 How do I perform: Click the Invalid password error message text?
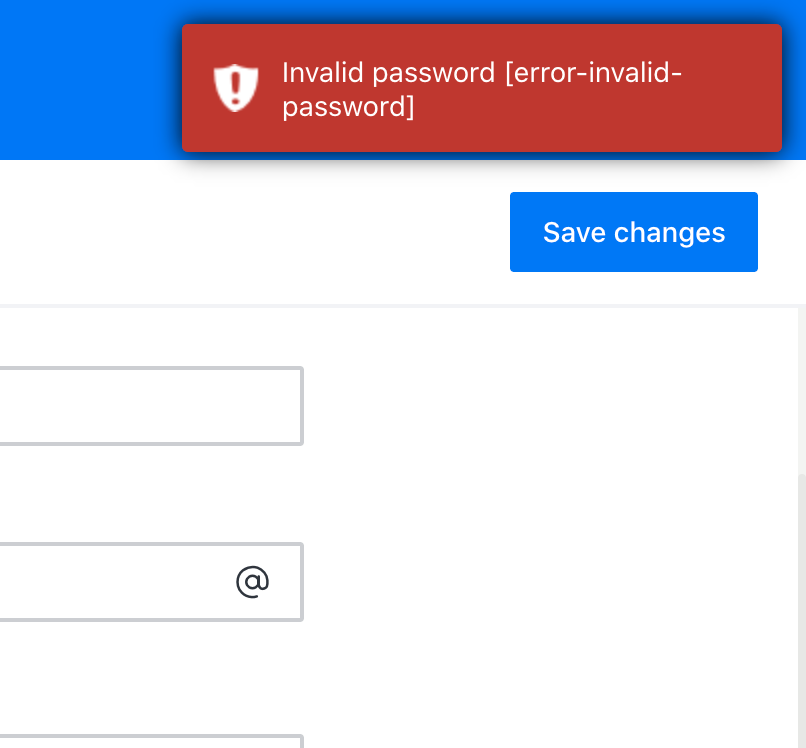pyautogui.click(x=482, y=88)
